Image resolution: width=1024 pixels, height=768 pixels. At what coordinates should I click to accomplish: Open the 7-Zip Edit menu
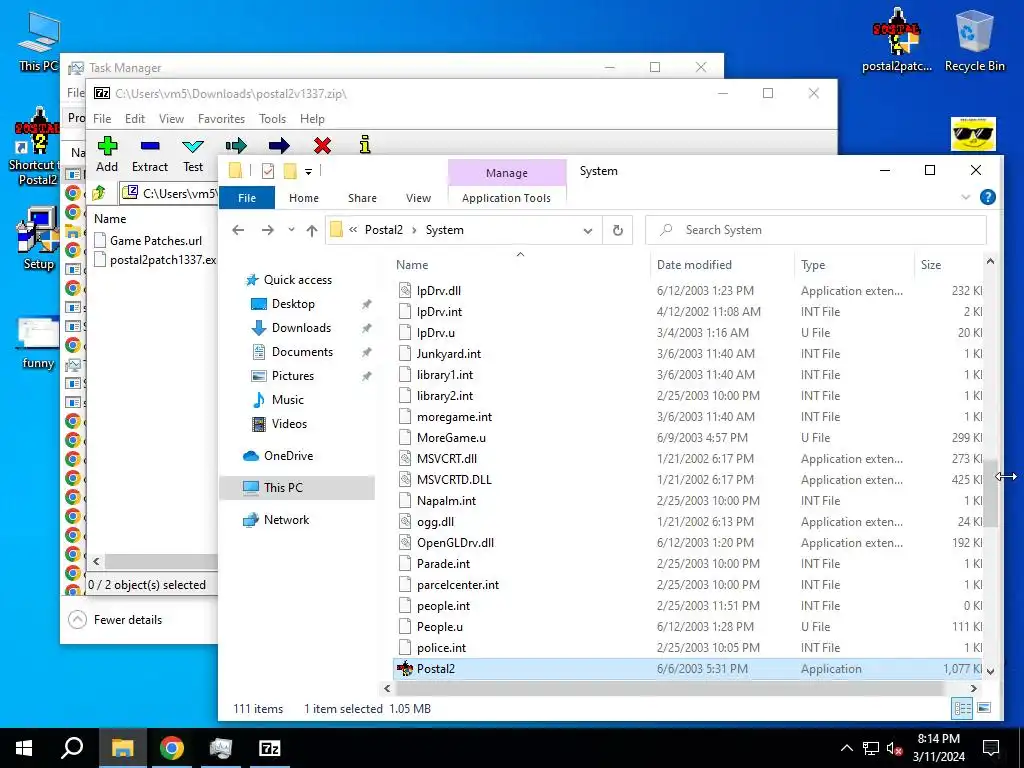135,119
